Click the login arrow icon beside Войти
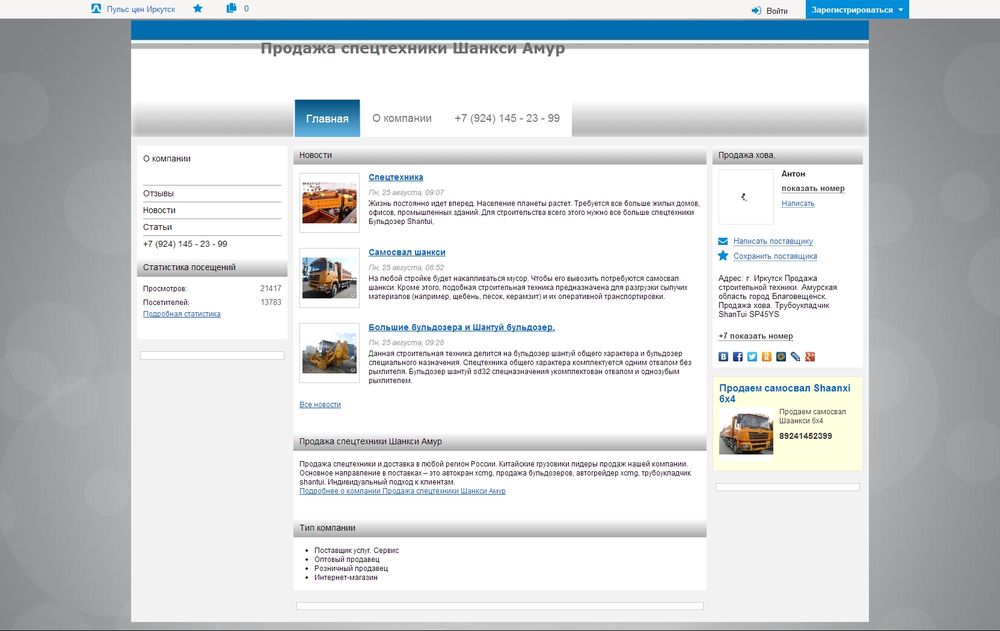The height and width of the screenshot is (631, 1000). [756, 10]
